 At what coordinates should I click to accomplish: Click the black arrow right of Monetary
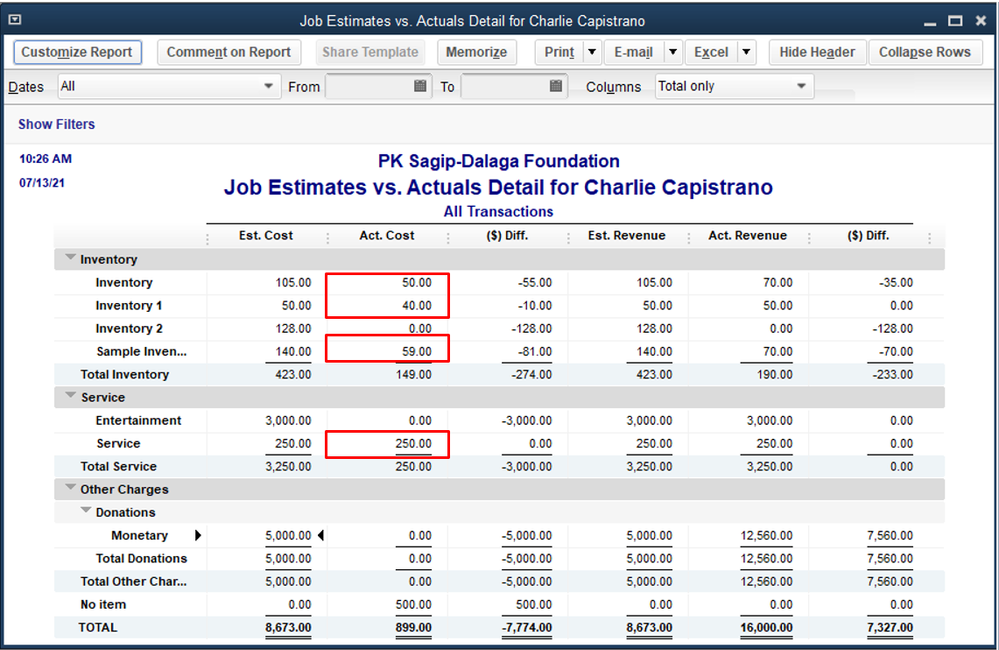tap(198, 535)
